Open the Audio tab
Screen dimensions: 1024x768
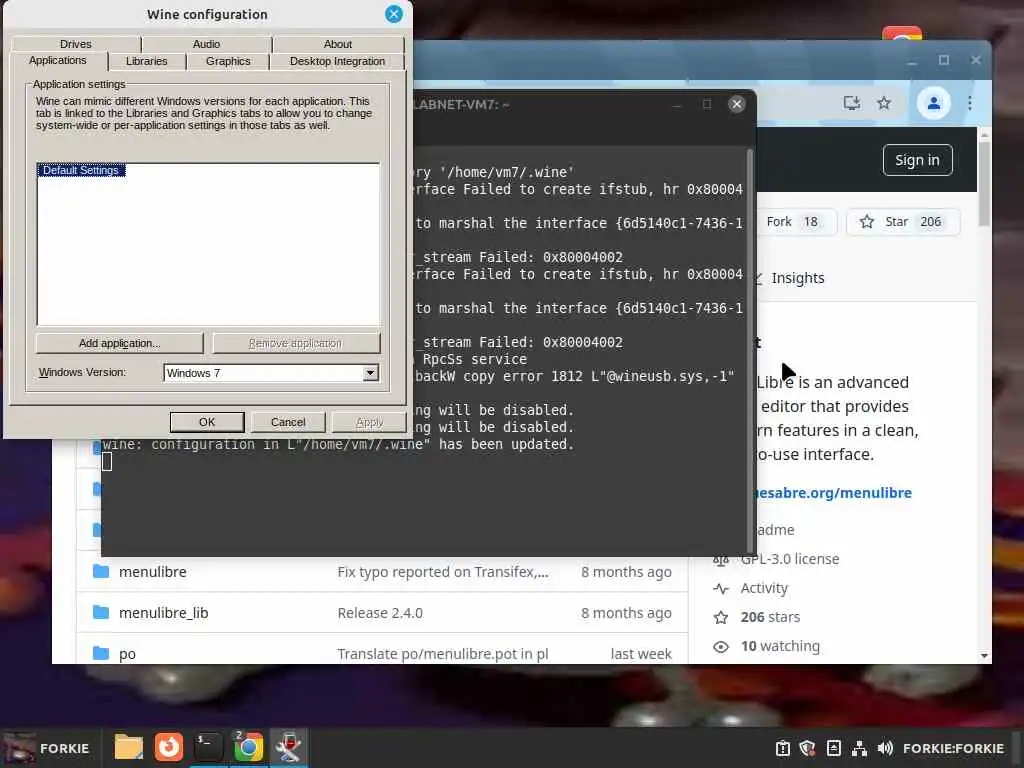[206, 44]
